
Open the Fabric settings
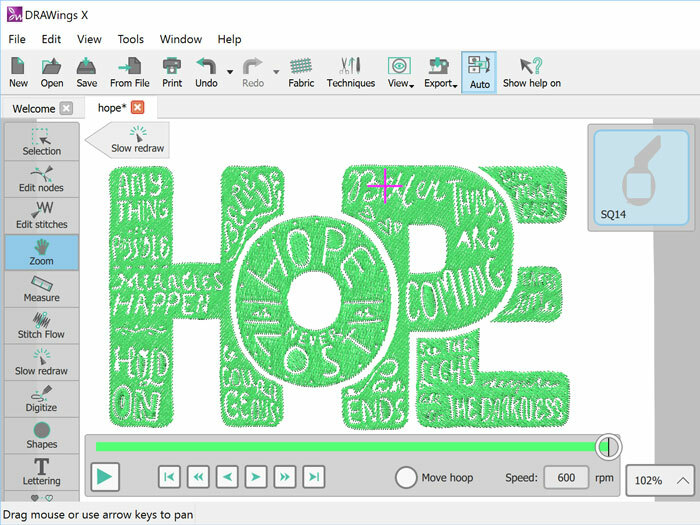[x=301, y=72]
